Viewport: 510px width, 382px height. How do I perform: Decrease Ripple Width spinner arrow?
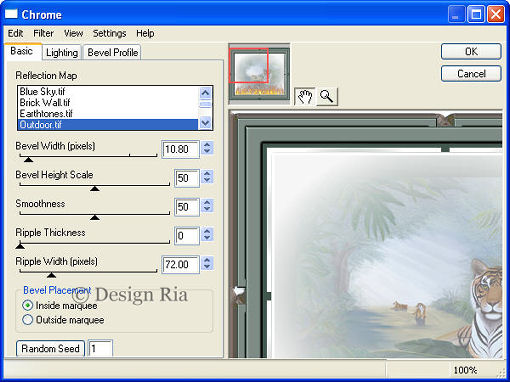coord(207,267)
